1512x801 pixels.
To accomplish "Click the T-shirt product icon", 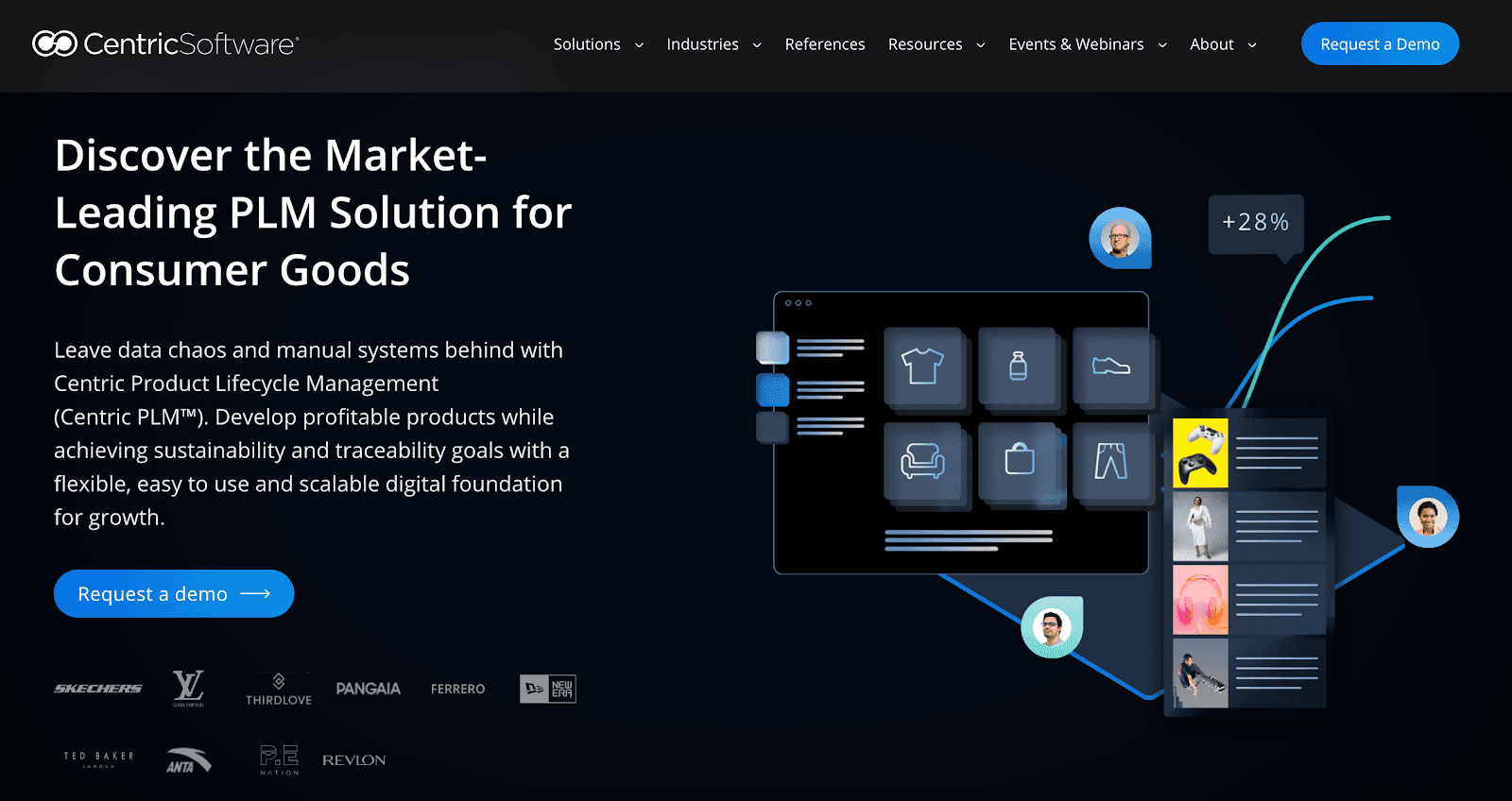I will [x=923, y=366].
